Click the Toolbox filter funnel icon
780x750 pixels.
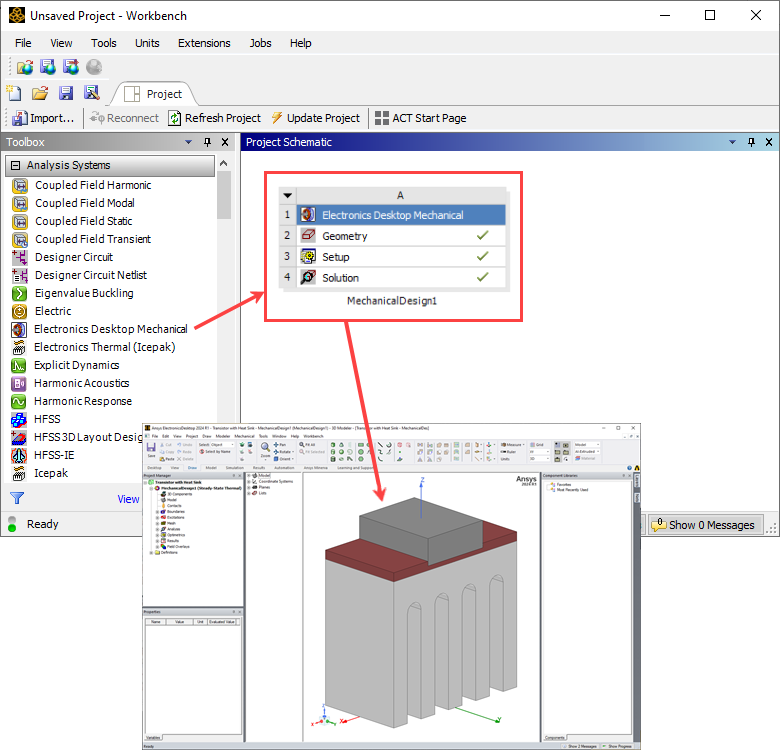pyautogui.click(x=17, y=498)
